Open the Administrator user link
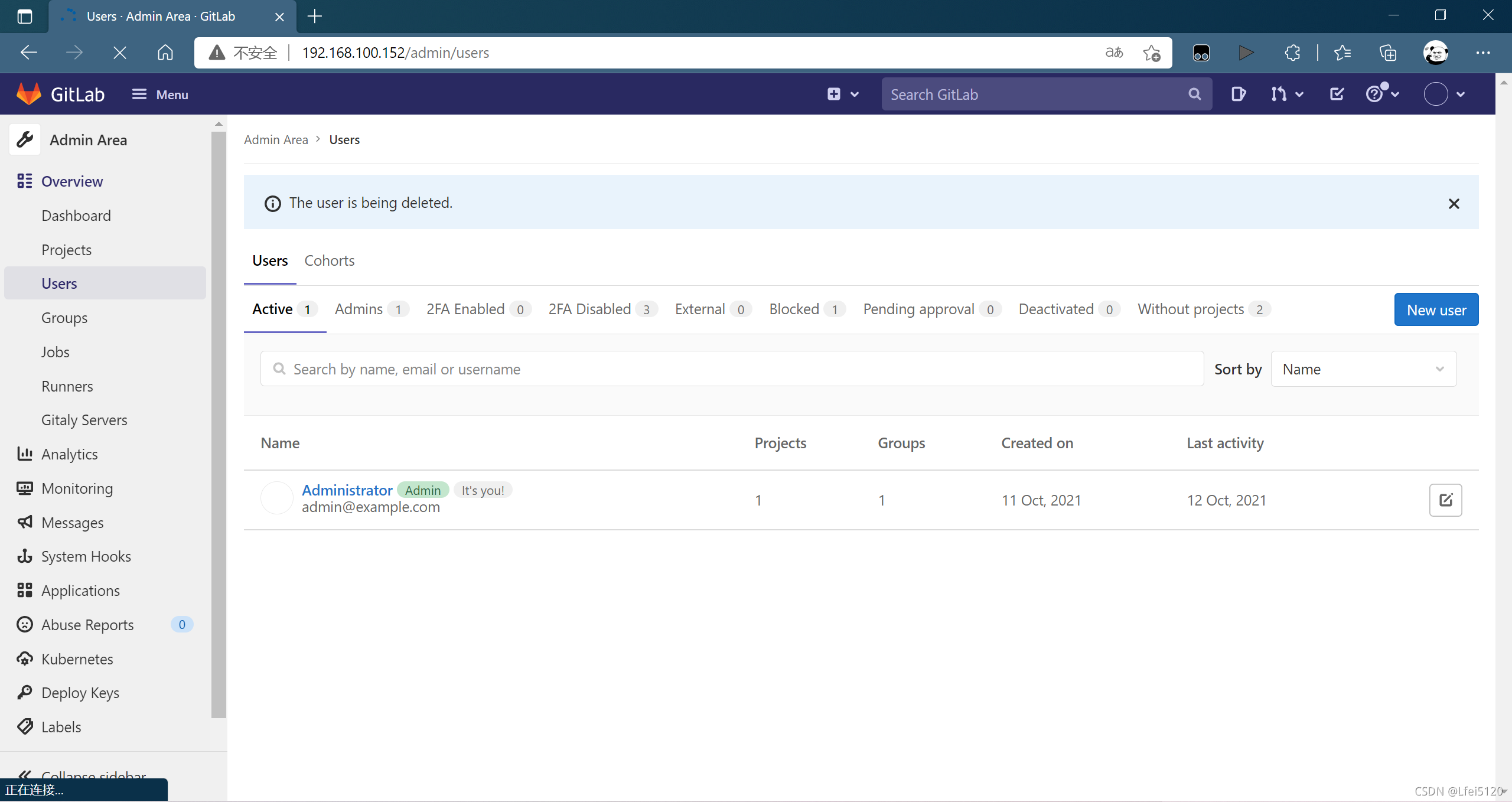The image size is (1512, 802). tap(347, 490)
